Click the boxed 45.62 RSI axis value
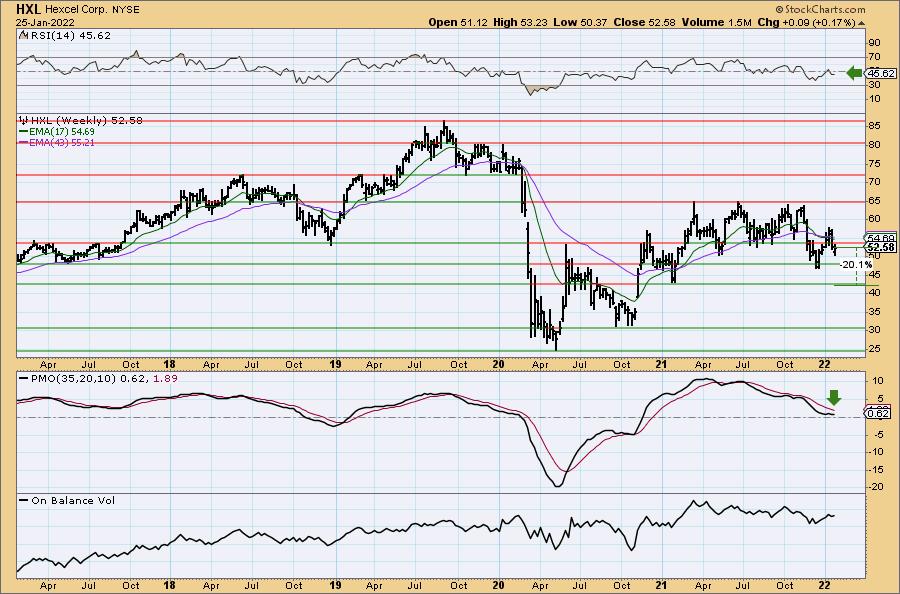The height and width of the screenshot is (594, 900). click(x=881, y=73)
